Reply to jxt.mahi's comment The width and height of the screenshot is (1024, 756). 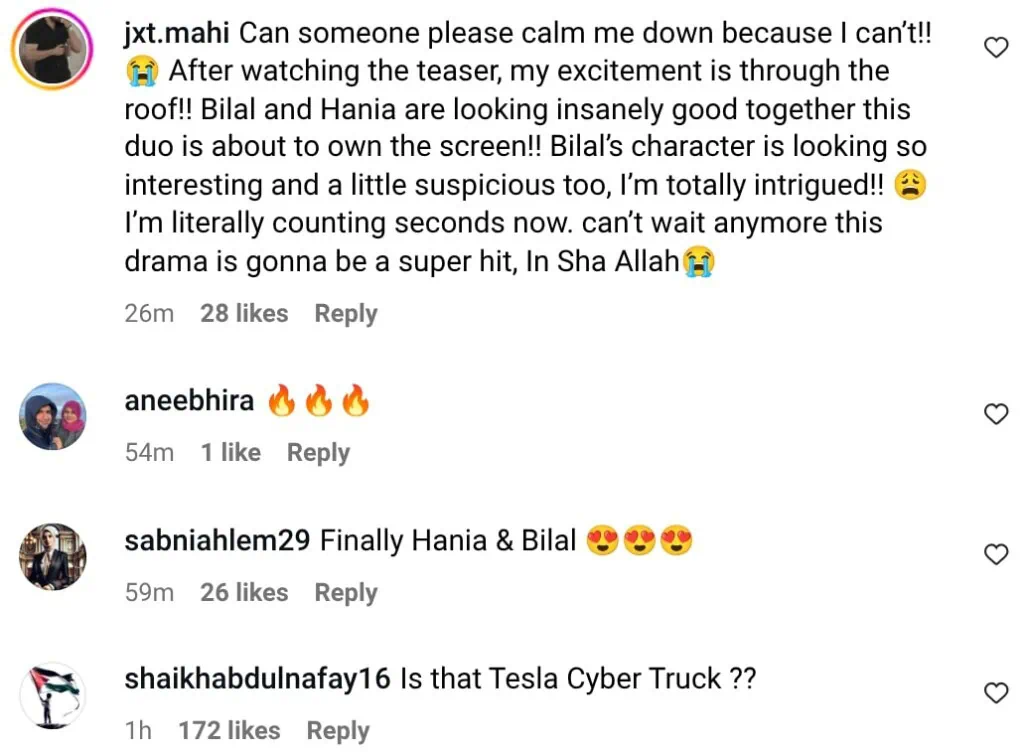[345, 313]
